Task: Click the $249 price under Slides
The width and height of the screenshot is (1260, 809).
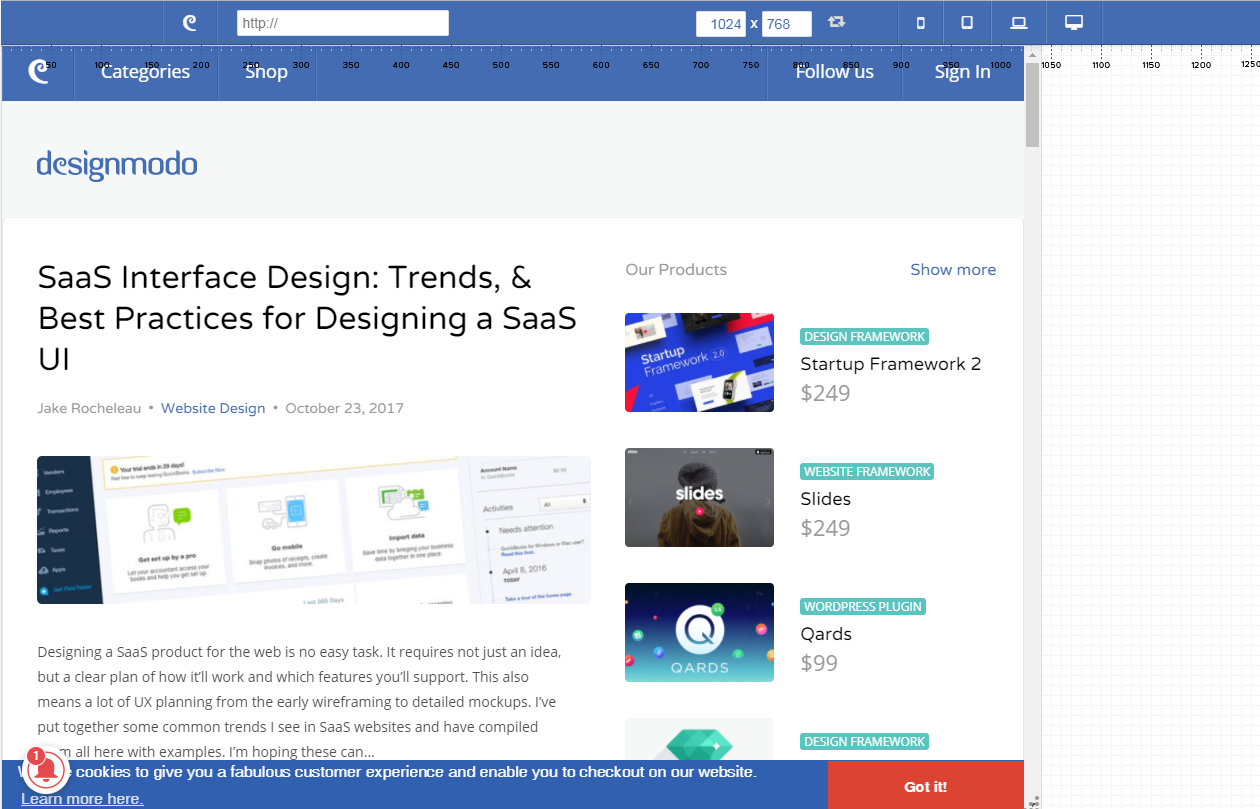Action: tap(825, 528)
